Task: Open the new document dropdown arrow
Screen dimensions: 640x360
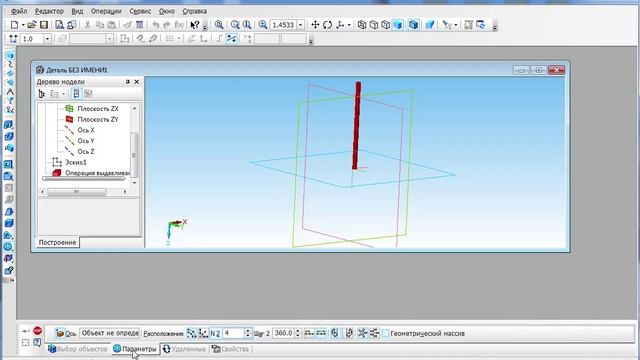Action: tap(23, 25)
